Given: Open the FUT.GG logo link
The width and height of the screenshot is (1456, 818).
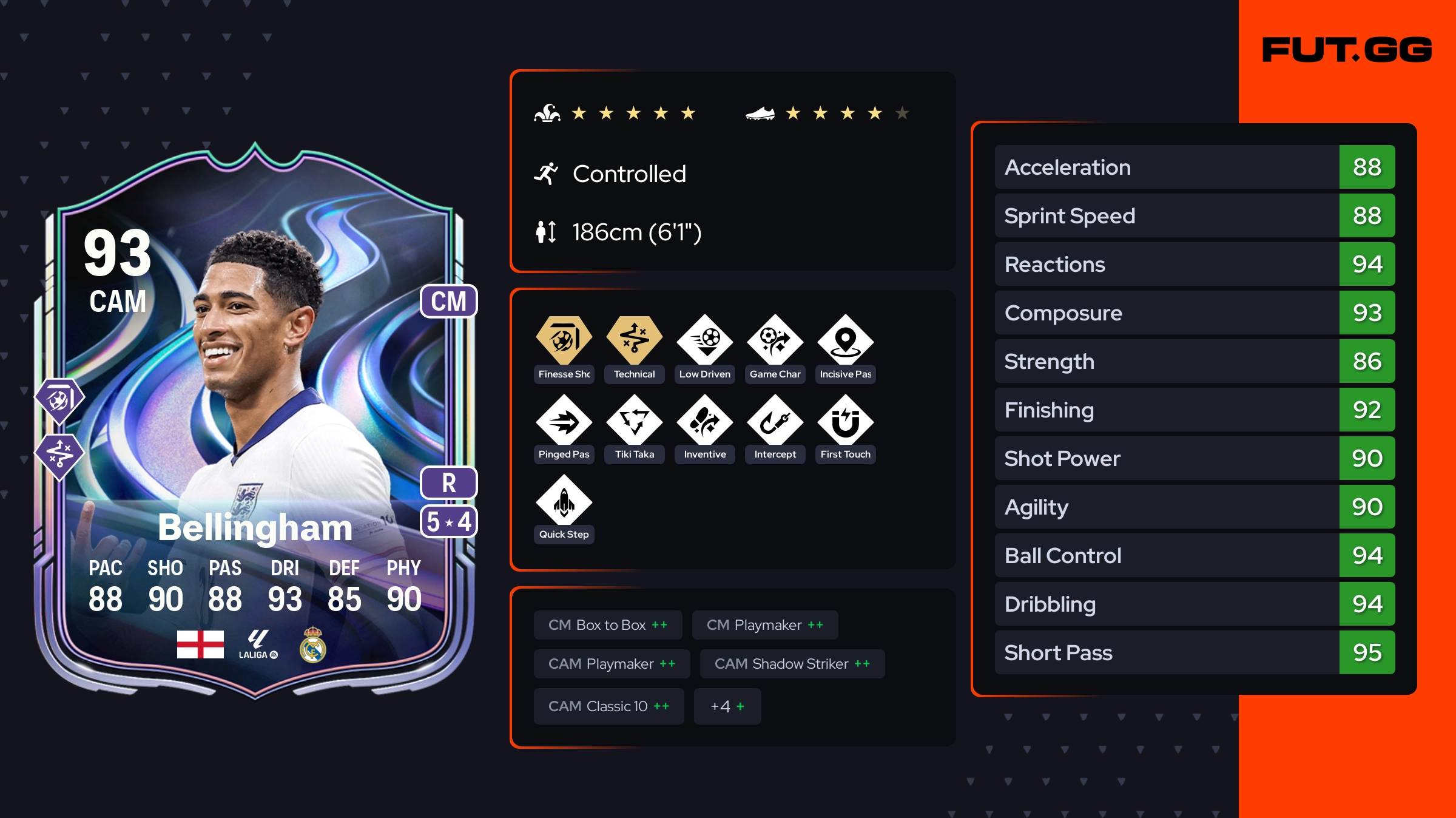Looking at the screenshot, I should tap(1347, 50).
